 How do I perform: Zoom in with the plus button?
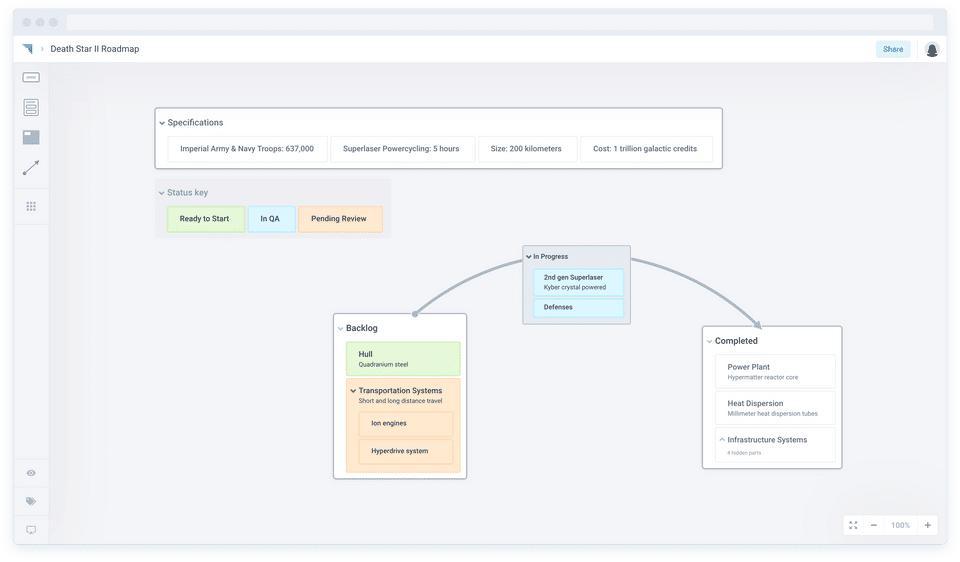pos(928,525)
